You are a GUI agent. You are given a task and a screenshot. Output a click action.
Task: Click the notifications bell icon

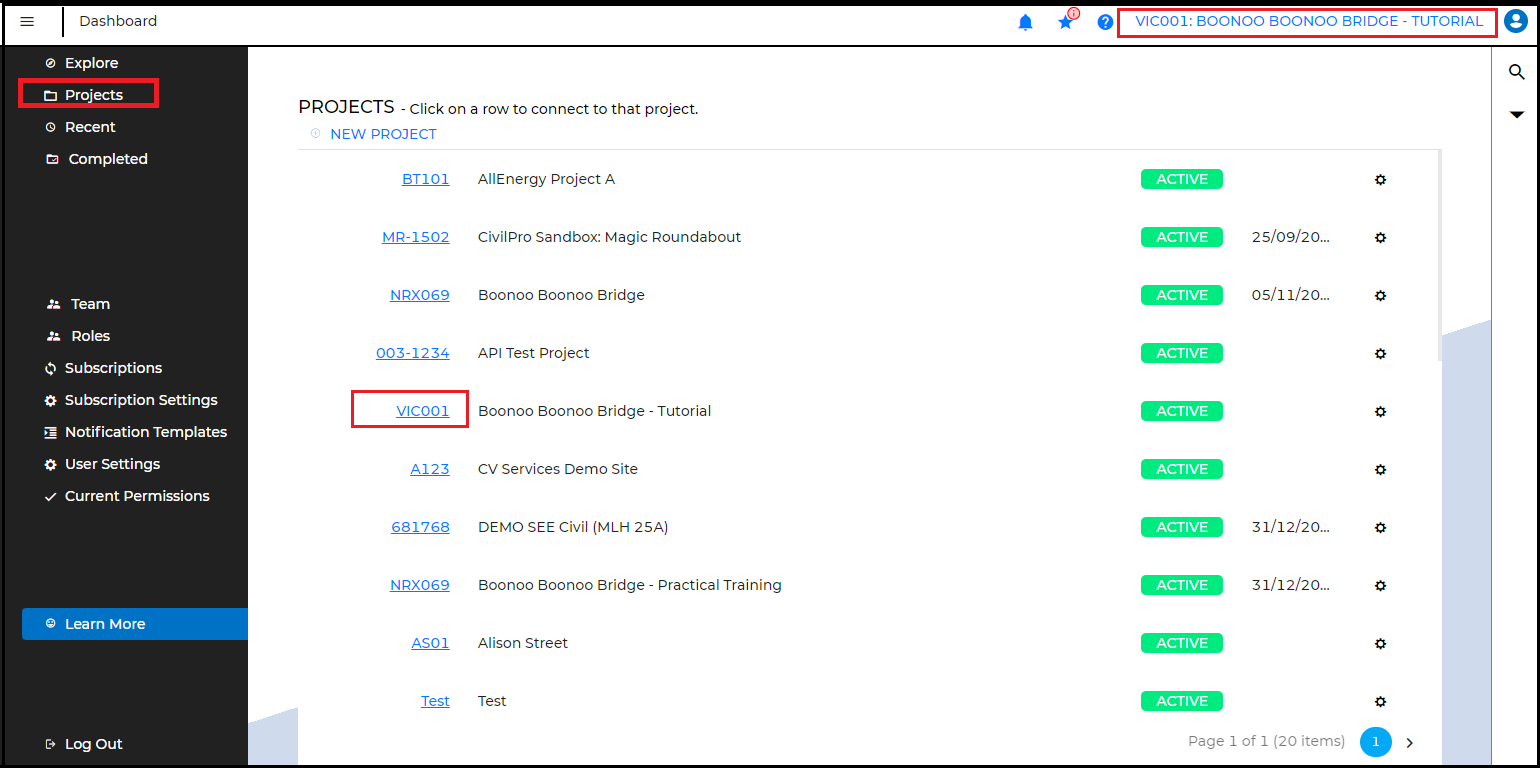click(1025, 22)
